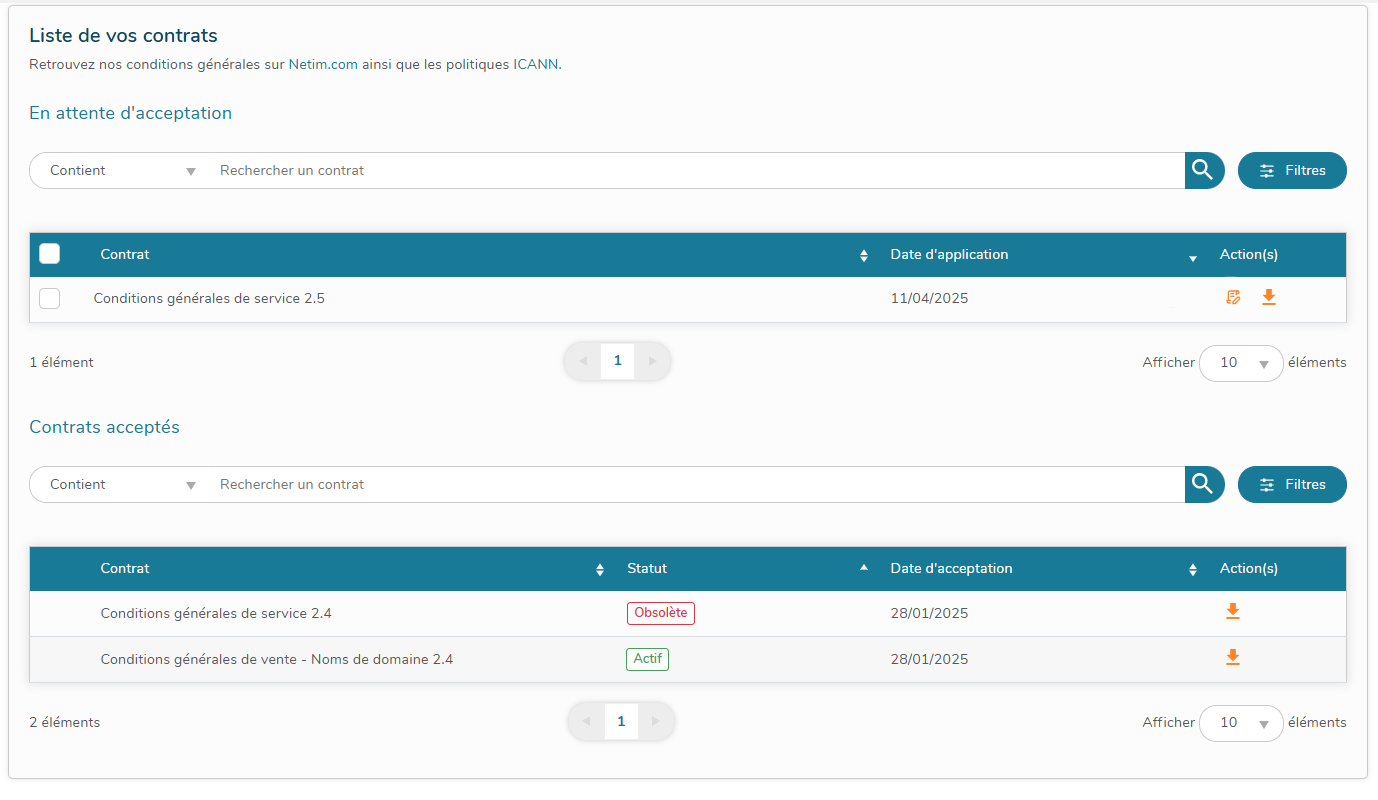
Task: Expand the page size dropdown for pending contracts
Action: point(1240,363)
